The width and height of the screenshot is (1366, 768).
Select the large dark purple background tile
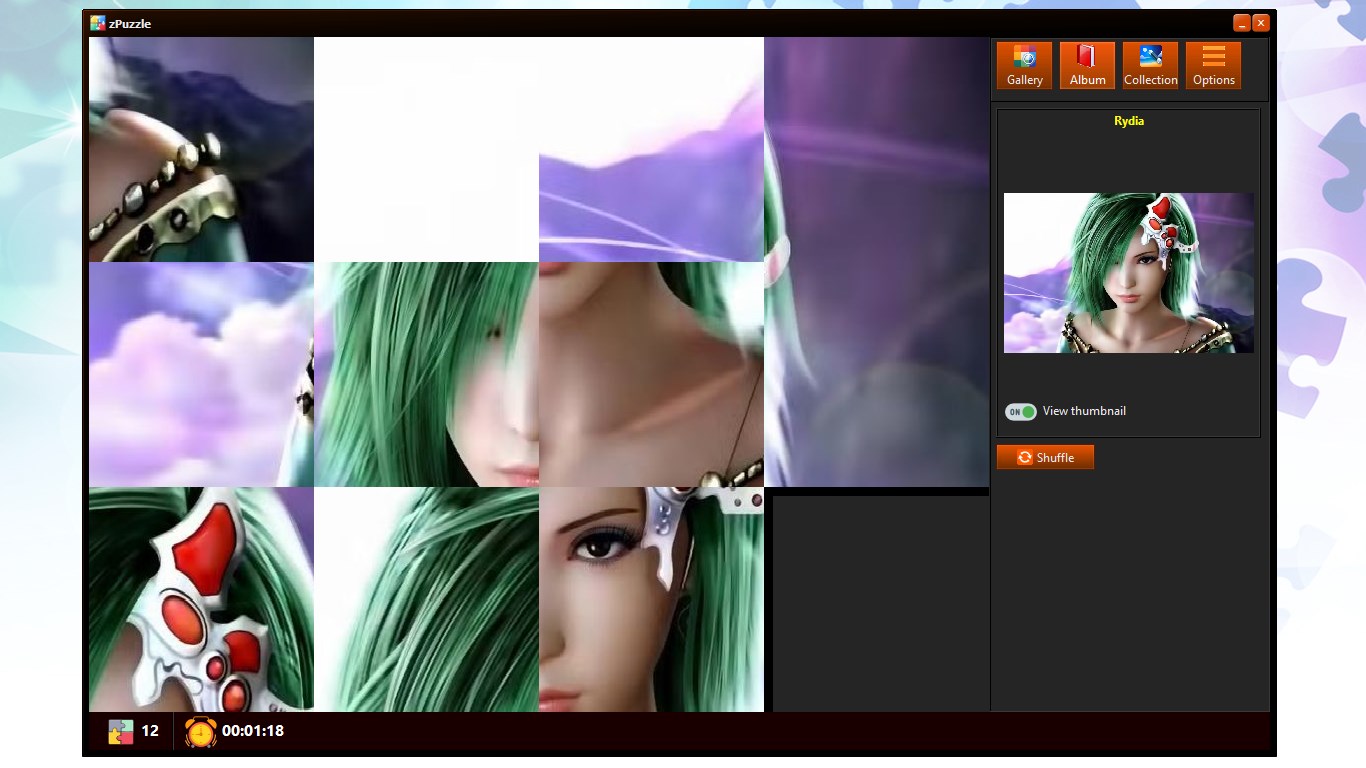pos(876,262)
